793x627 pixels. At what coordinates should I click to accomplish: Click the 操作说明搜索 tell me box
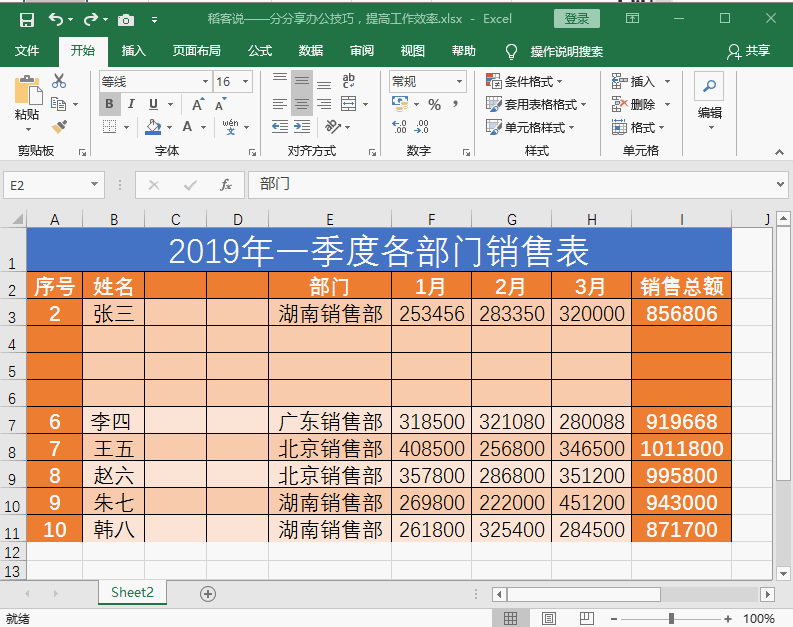566,52
